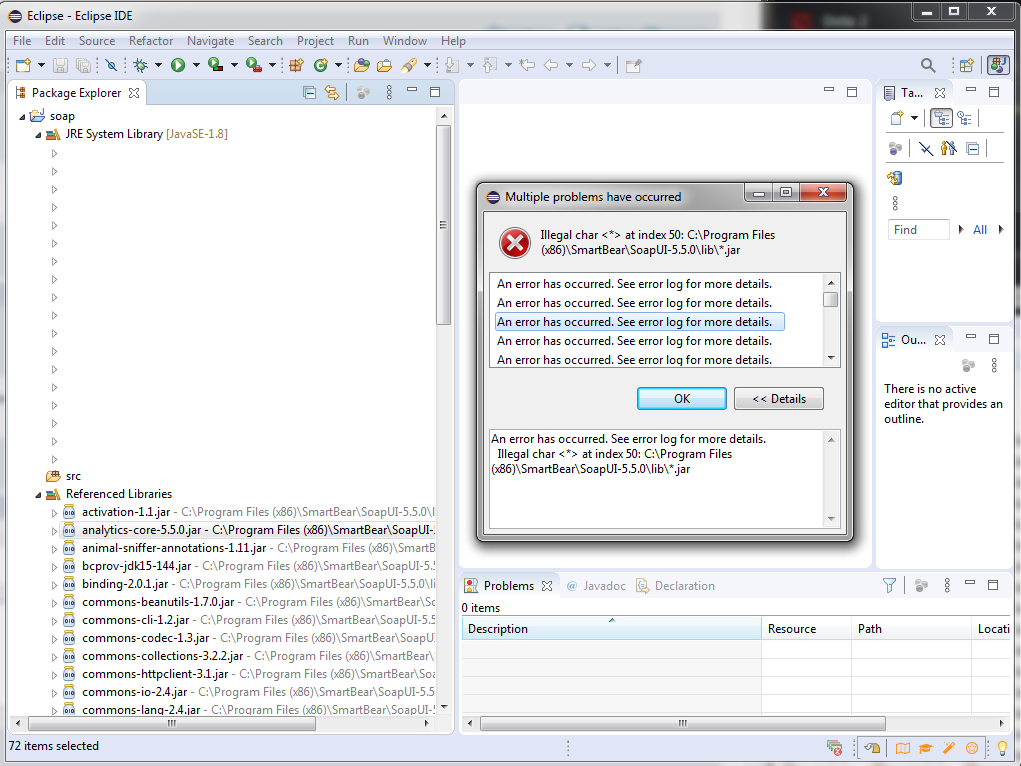The image size is (1021, 766).
Task: Collapse the soap project node
Action: click(x=22, y=117)
